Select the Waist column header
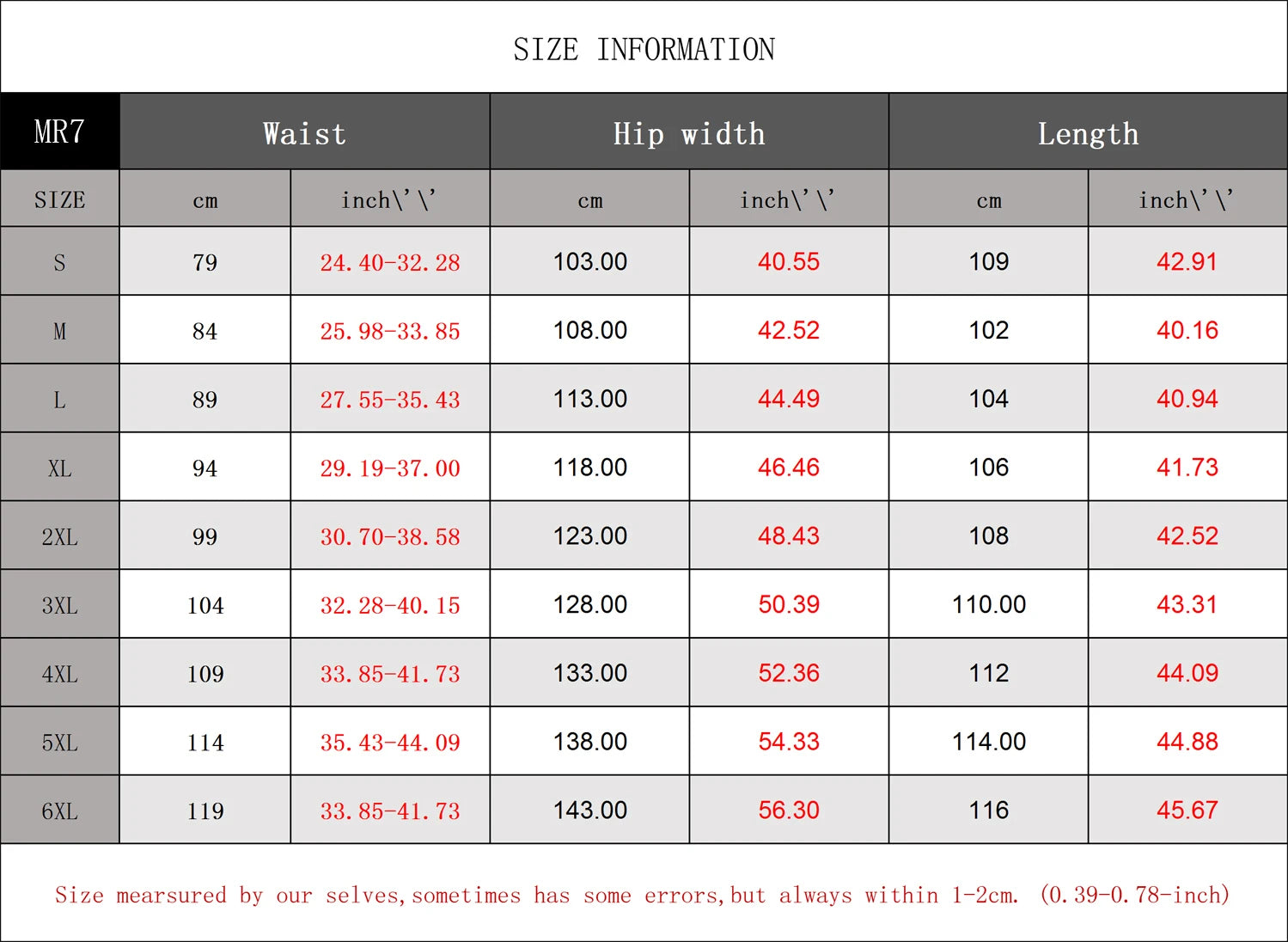1288x942 pixels. coord(304,133)
